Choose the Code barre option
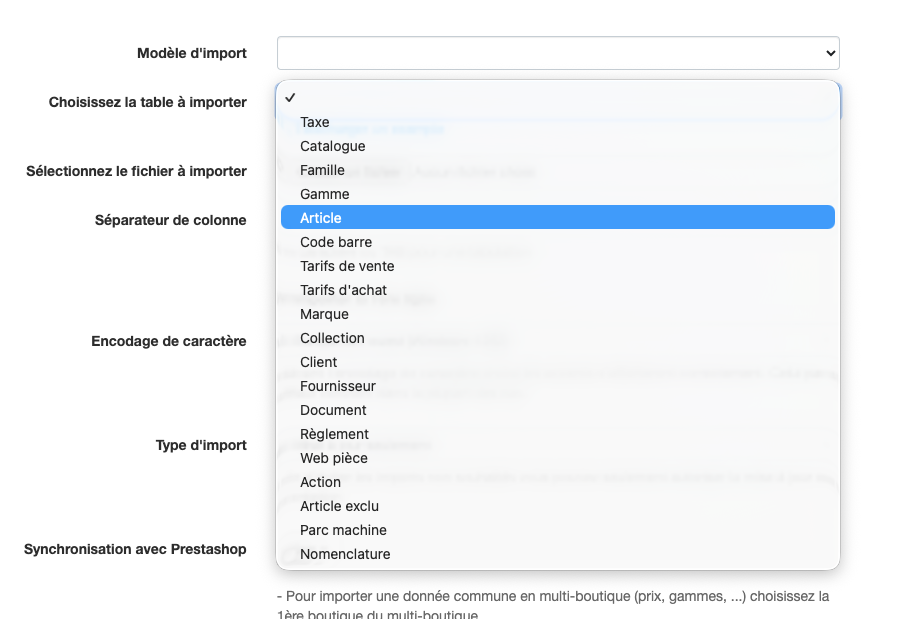 click(336, 242)
